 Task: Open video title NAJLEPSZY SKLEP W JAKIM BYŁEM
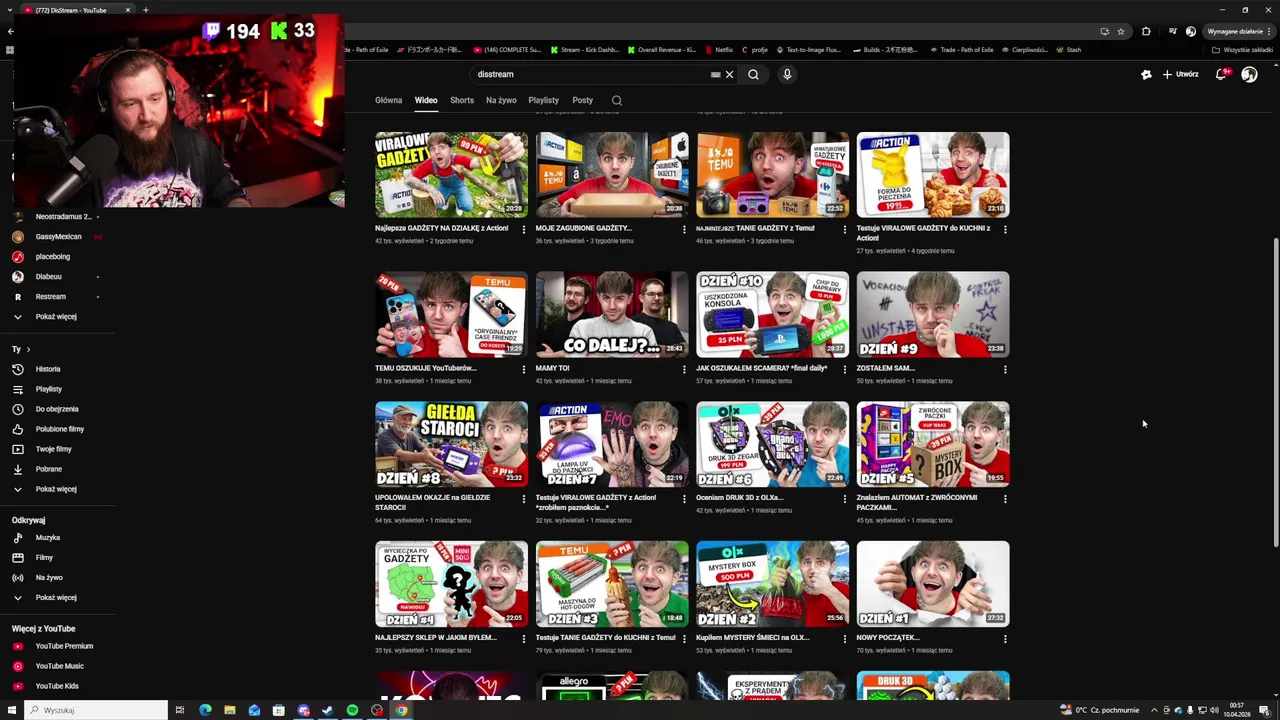[436, 637]
